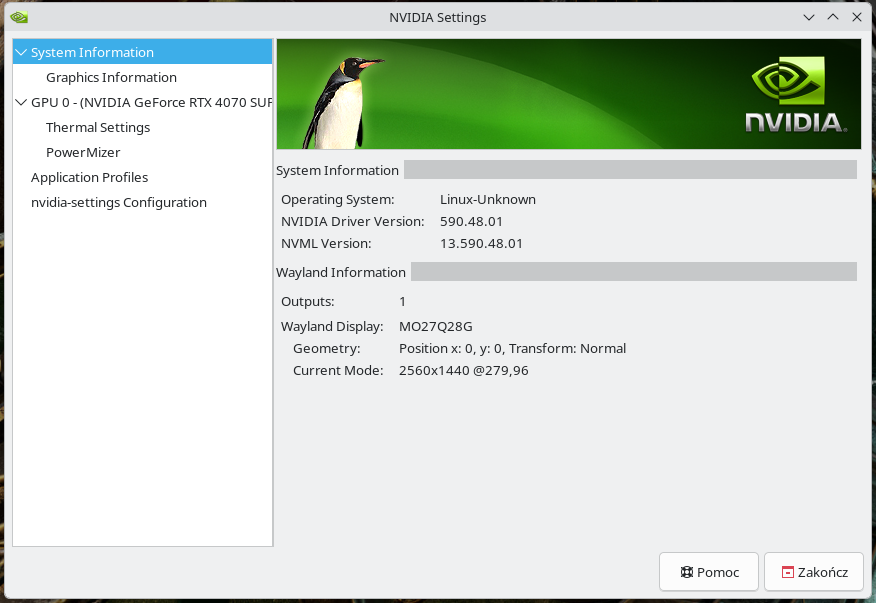Viewport: 876px width, 603px height.
Task: Click the NVIDIA eye icon in title bar
Action: point(19,17)
